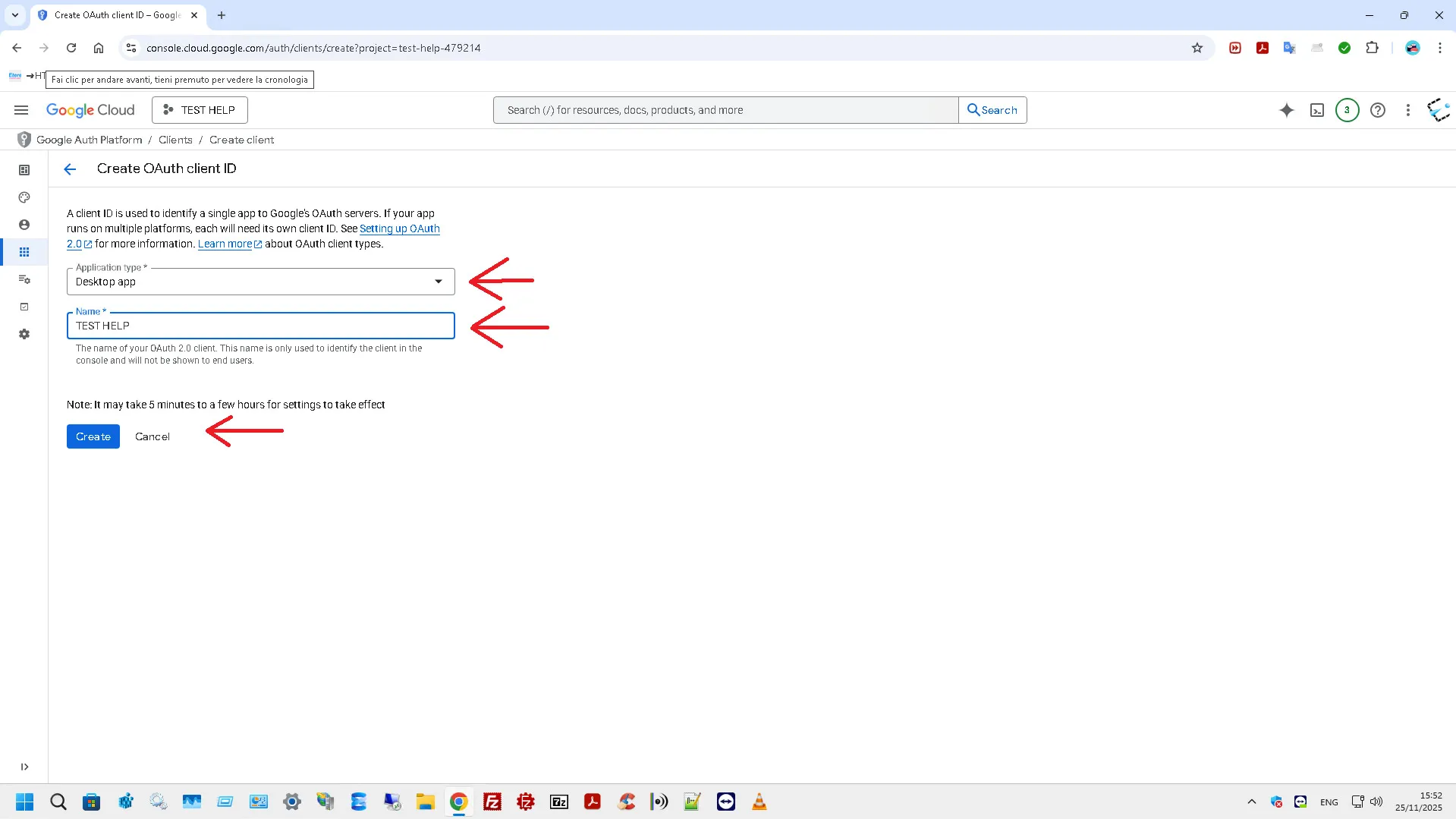Click the Gemini AI sparkle icon
The width and height of the screenshot is (1456, 819).
pyautogui.click(x=1286, y=110)
